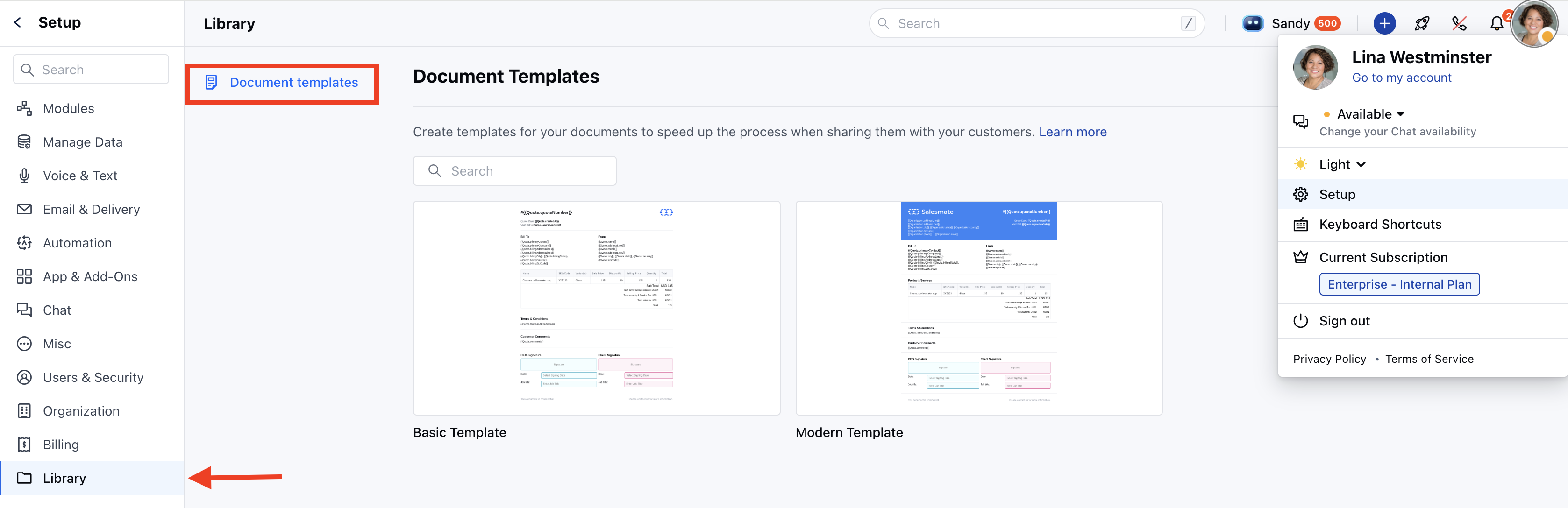Go back using the Setup back arrow
The image size is (1568, 508).
pyautogui.click(x=18, y=22)
